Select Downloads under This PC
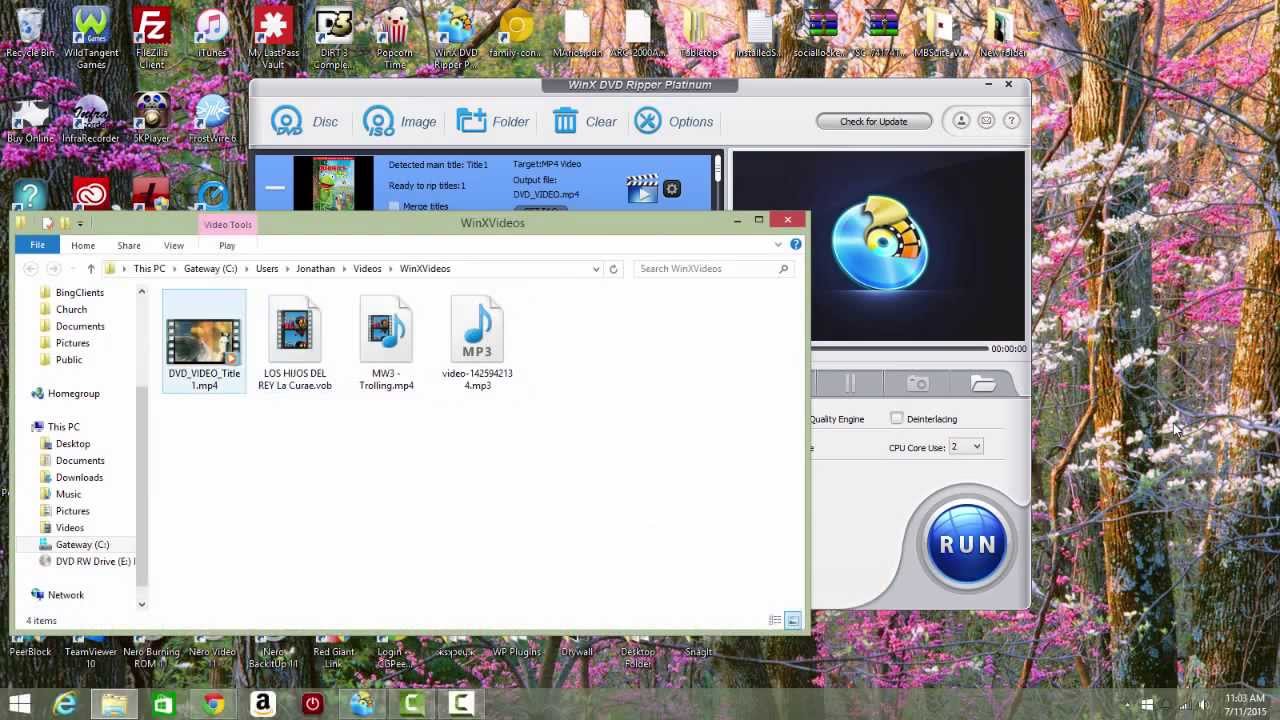The height and width of the screenshot is (720, 1280). click(79, 477)
